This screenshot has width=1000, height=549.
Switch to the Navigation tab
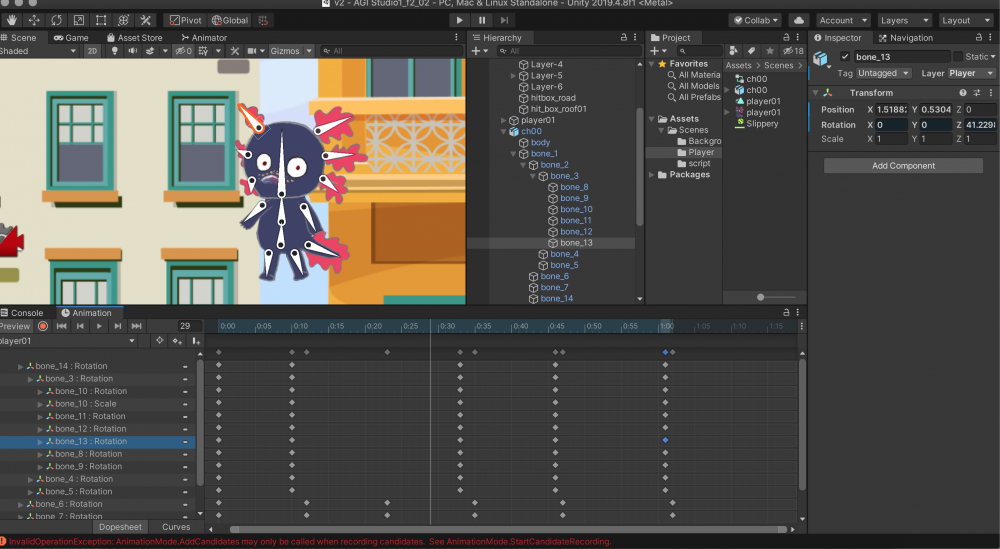tap(906, 38)
